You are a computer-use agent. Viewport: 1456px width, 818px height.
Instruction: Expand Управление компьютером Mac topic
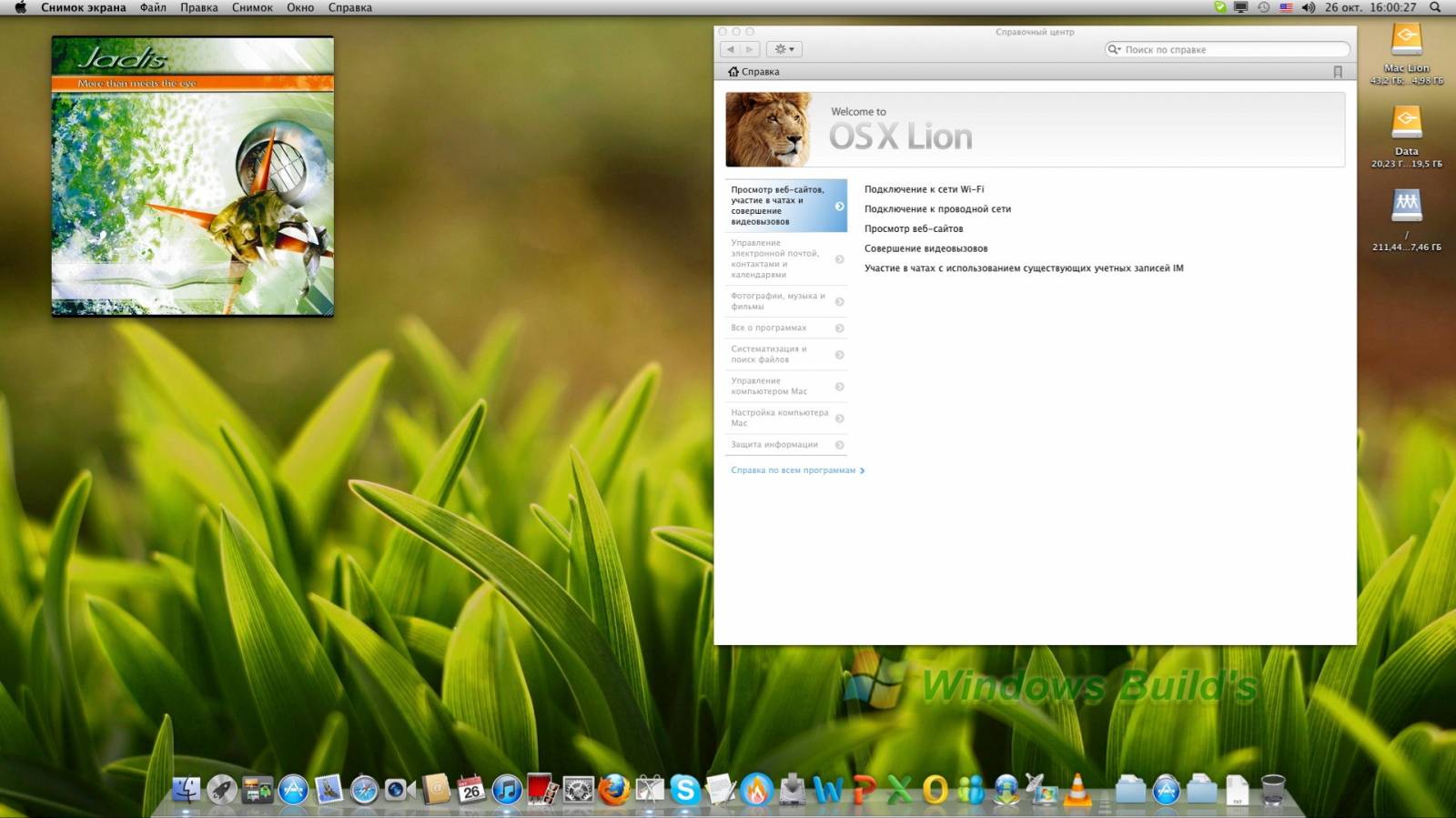[786, 386]
